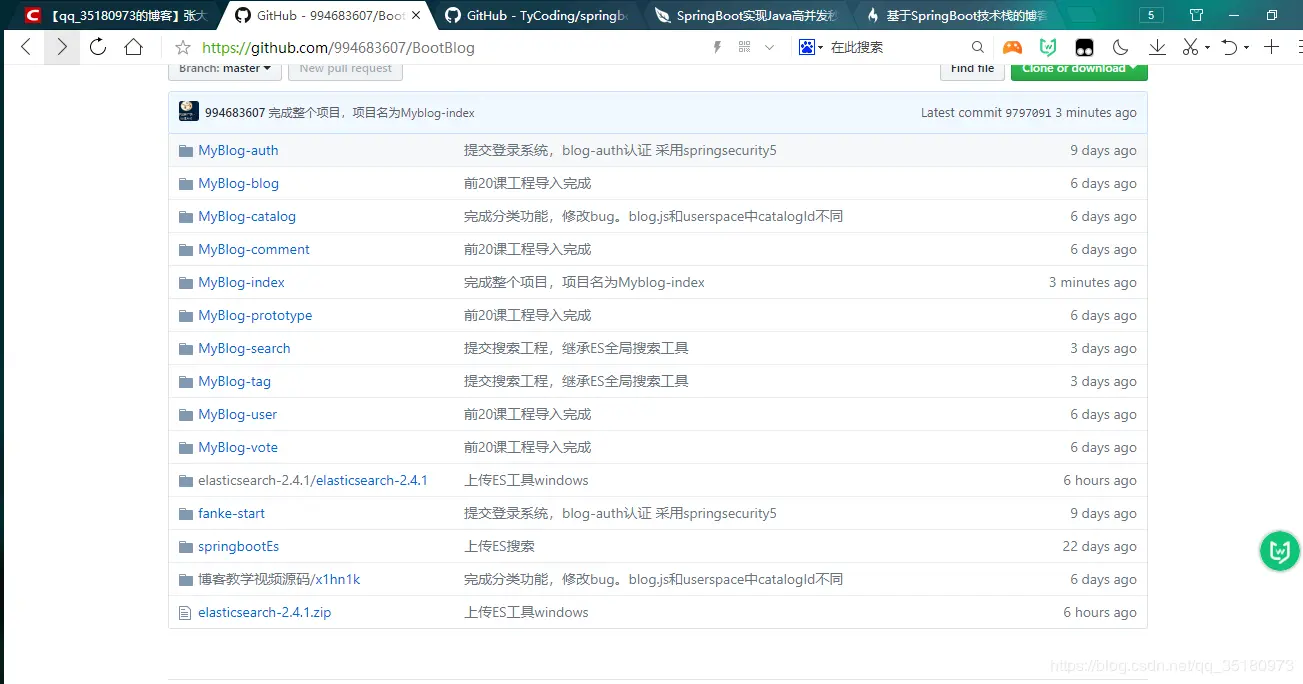The image size is (1303, 684).
Task: Open the MyBlog-index folder
Action: click(241, 282)
